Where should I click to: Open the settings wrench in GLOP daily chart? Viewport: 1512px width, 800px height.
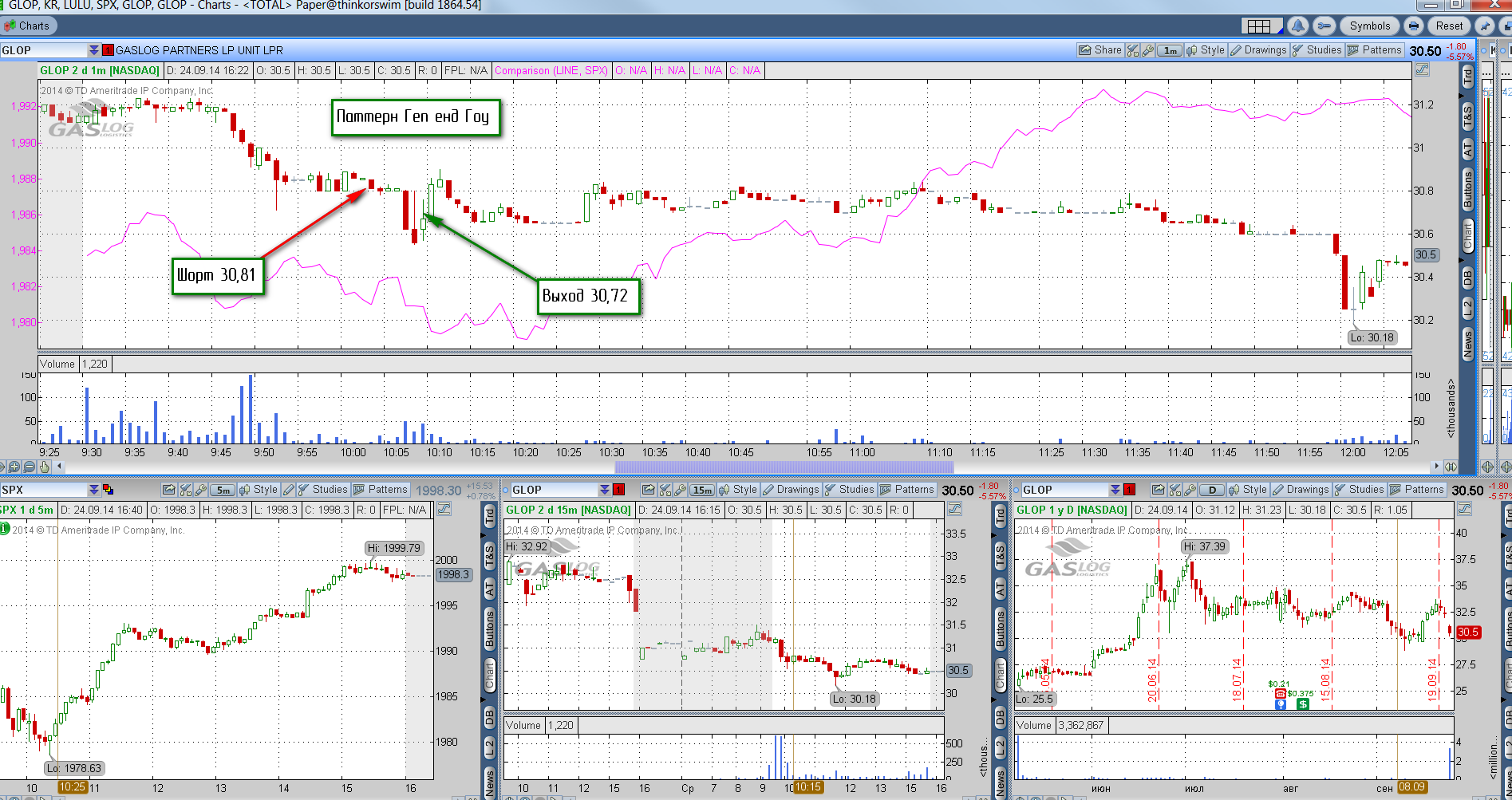(x=1190, y=490)
